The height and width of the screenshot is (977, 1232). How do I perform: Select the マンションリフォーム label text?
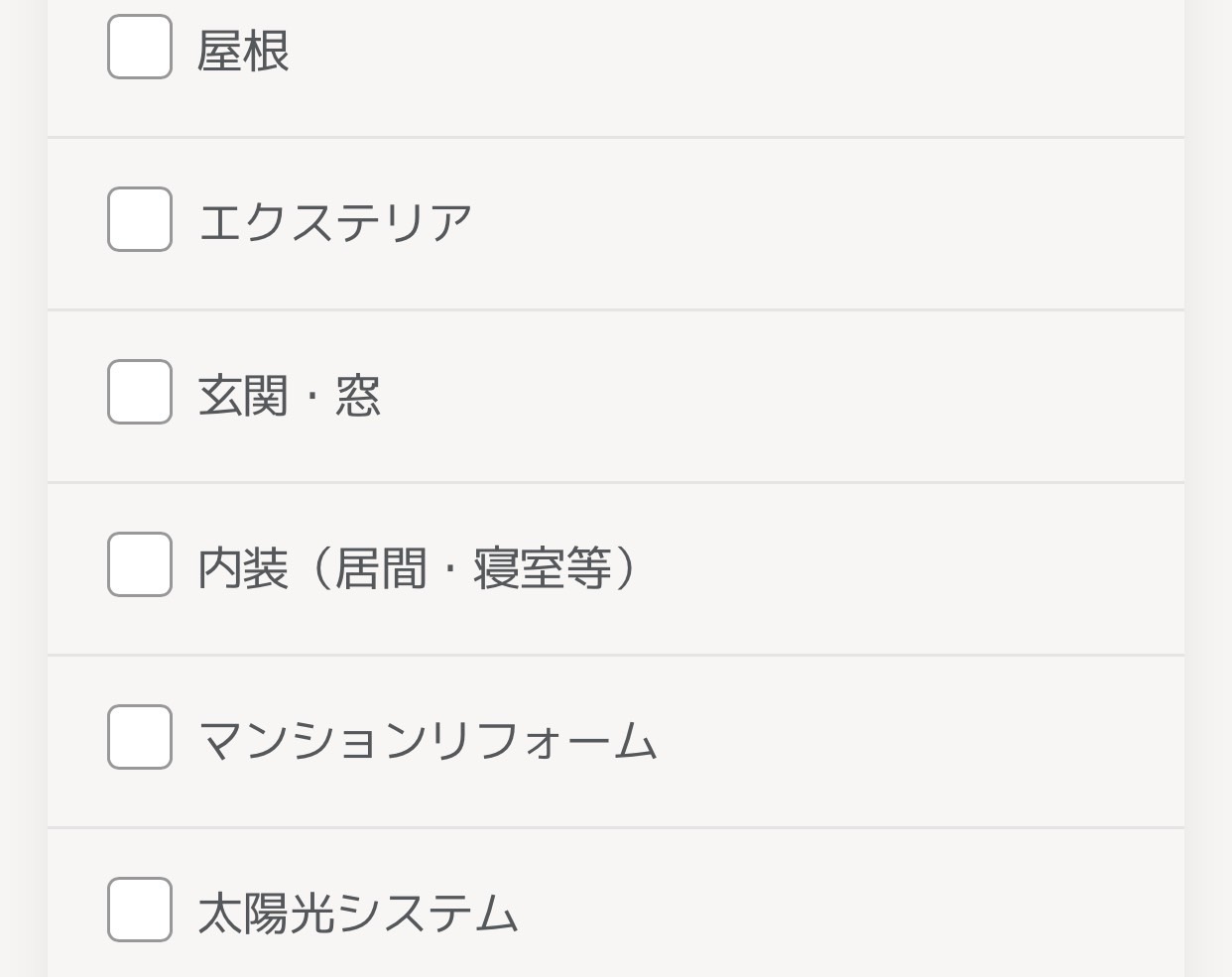click(x=428, y=740)
